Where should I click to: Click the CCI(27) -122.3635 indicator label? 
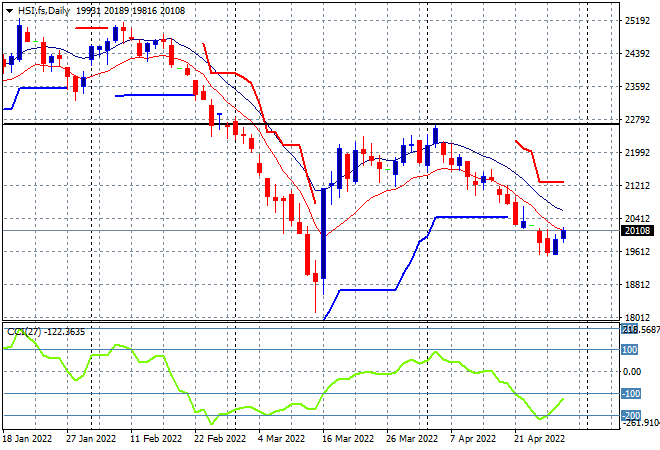tap(46, 332)
